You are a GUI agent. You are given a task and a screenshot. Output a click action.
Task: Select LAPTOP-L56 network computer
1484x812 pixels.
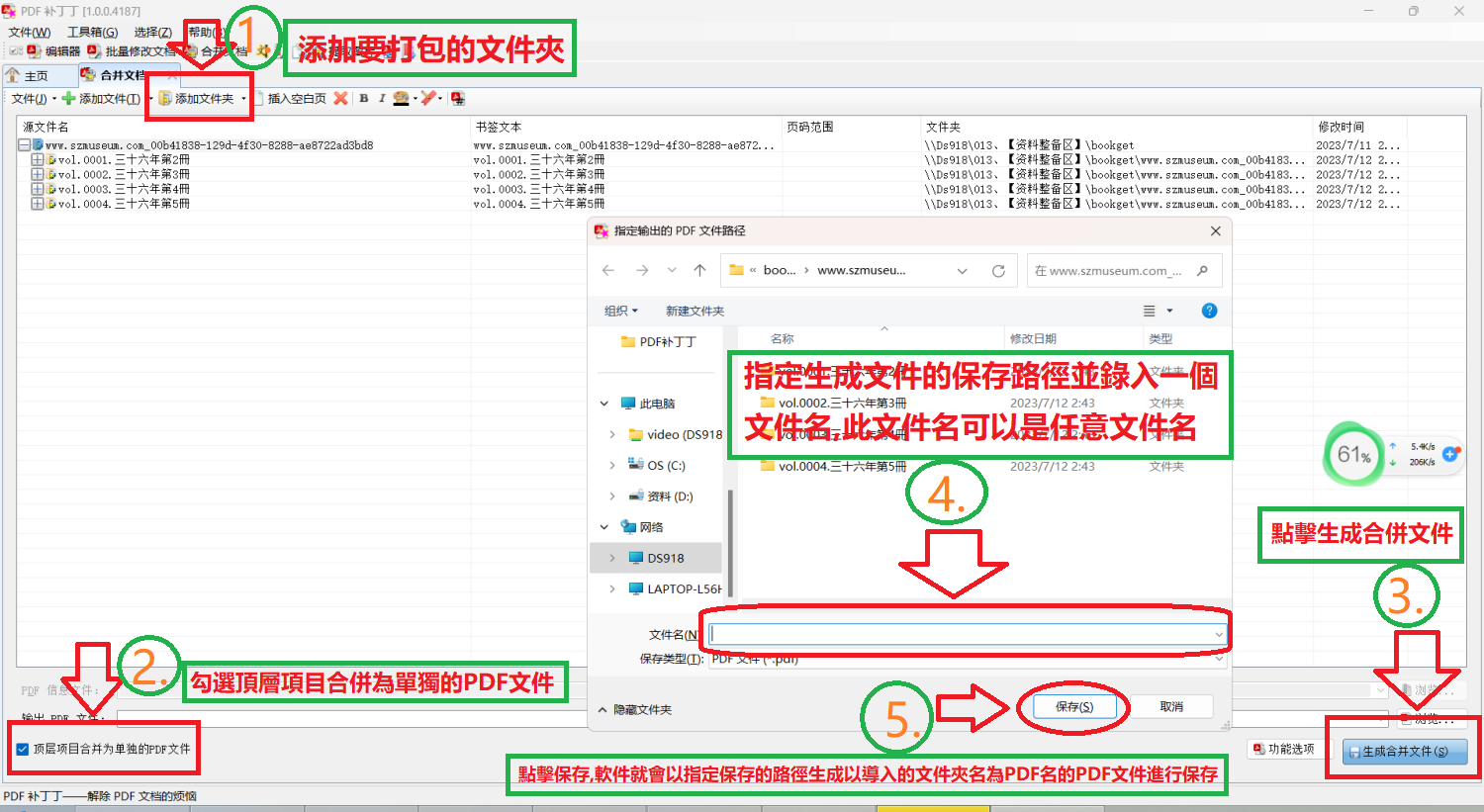675,588
